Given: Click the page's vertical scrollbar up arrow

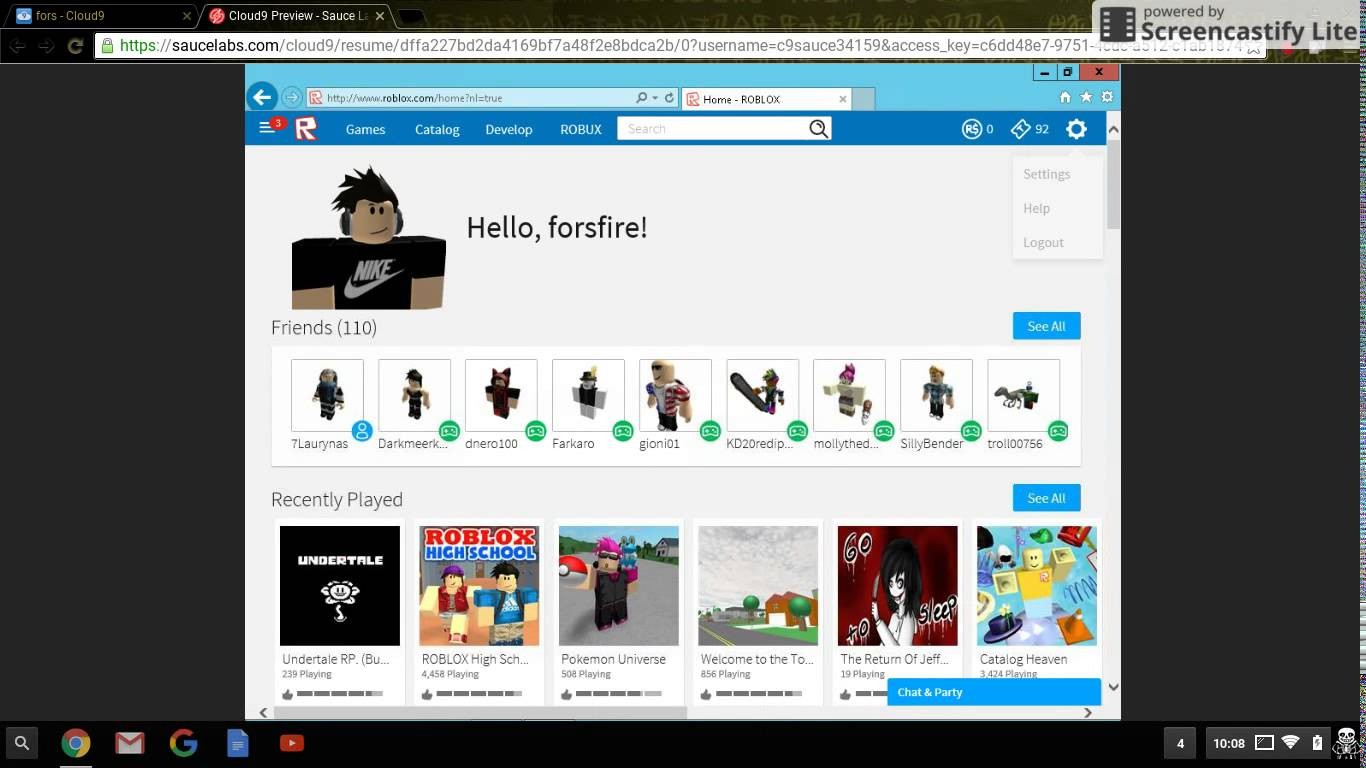Looking at the screenshot, I should coord(1113,129).
